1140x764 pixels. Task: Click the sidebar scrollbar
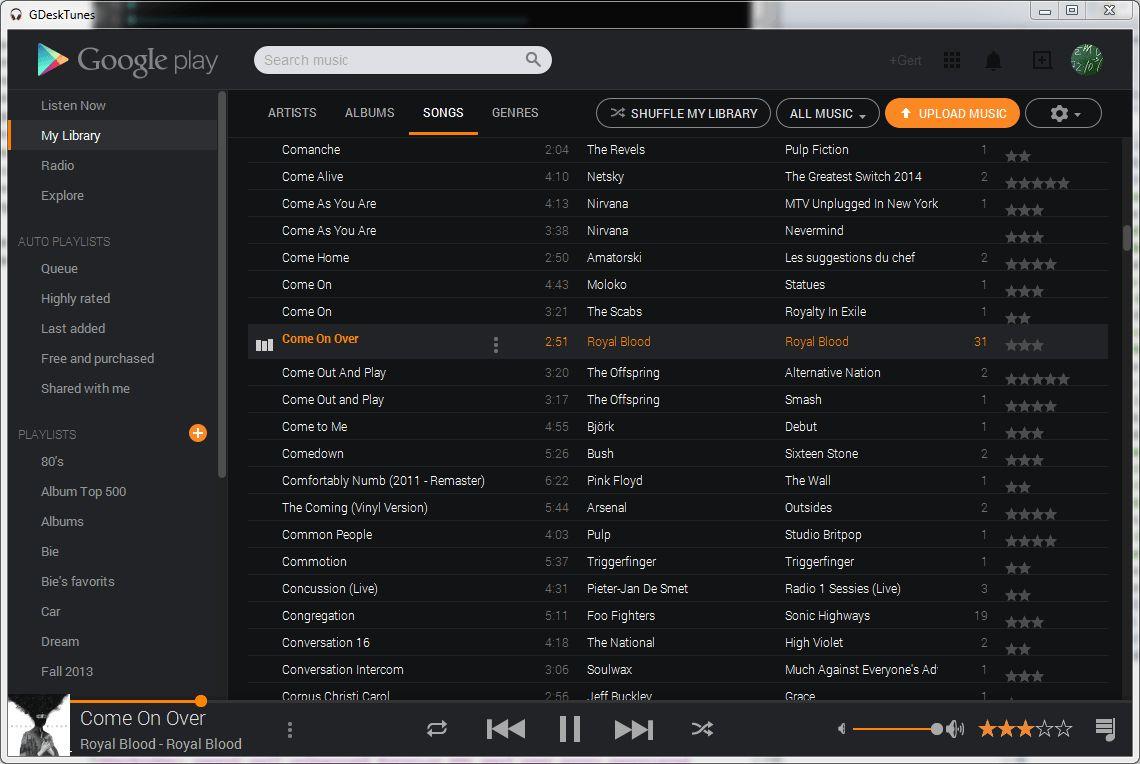(222, 284)
